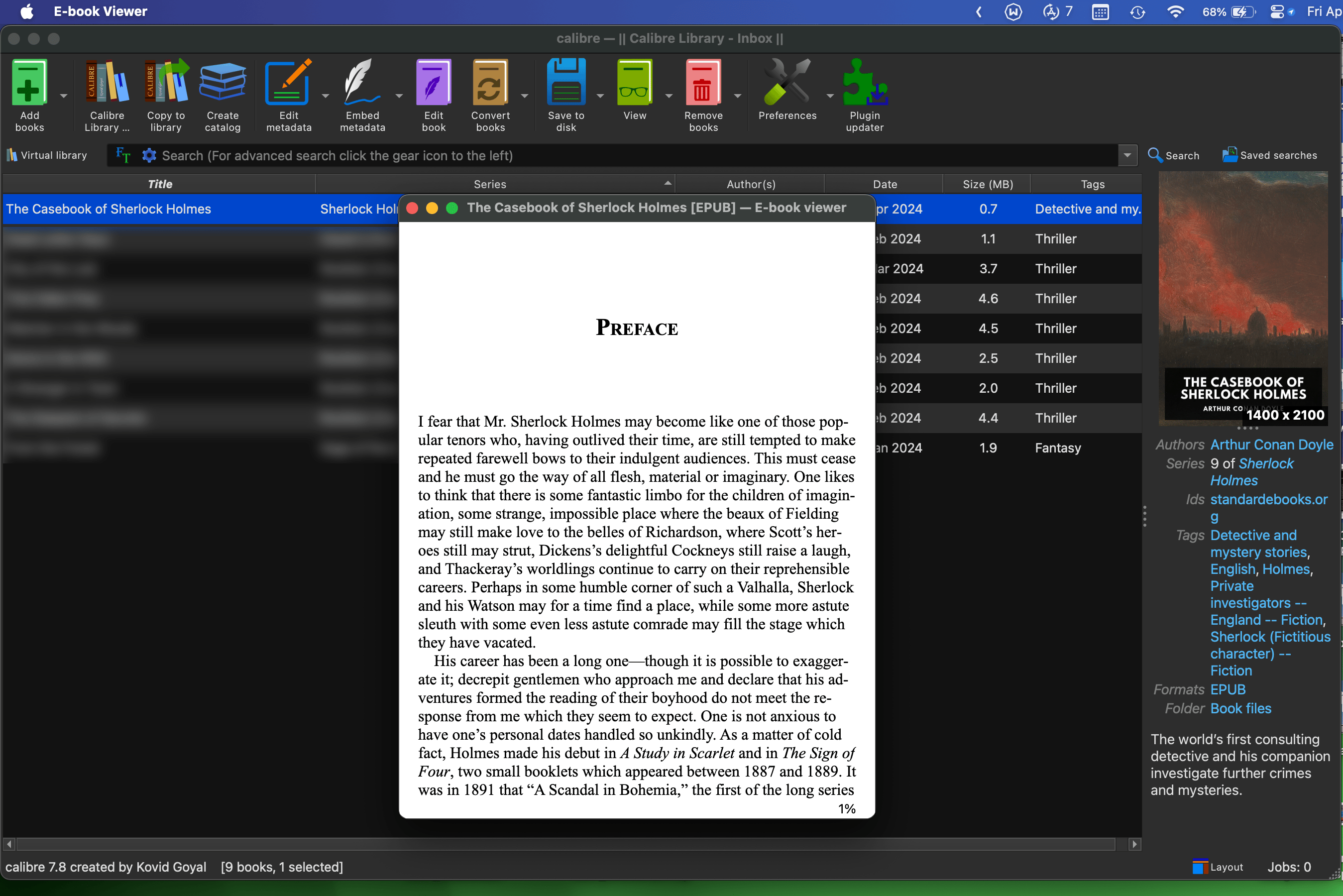This screenshot has width=1343, height=896.
Task: Open Saved searches
Action: [x=1269, y=155]
